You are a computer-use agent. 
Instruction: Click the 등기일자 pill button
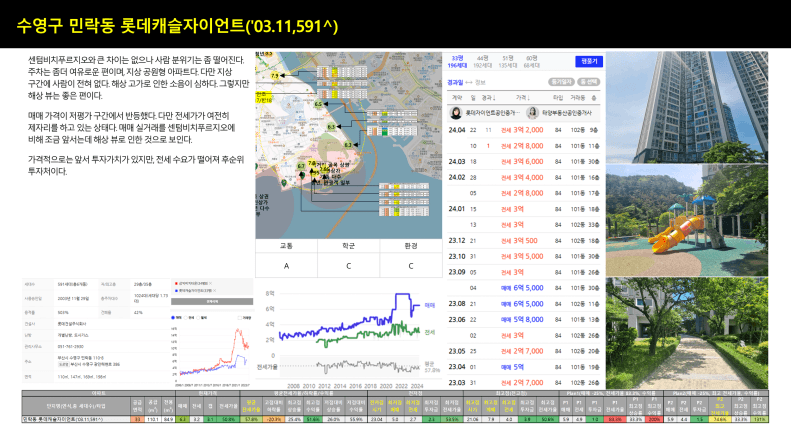(561, 82)
